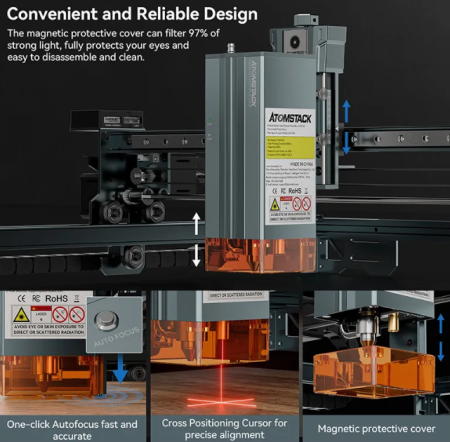Click the Auto Focus button inset
Screen dimensions: 450x442
(115, 325)
